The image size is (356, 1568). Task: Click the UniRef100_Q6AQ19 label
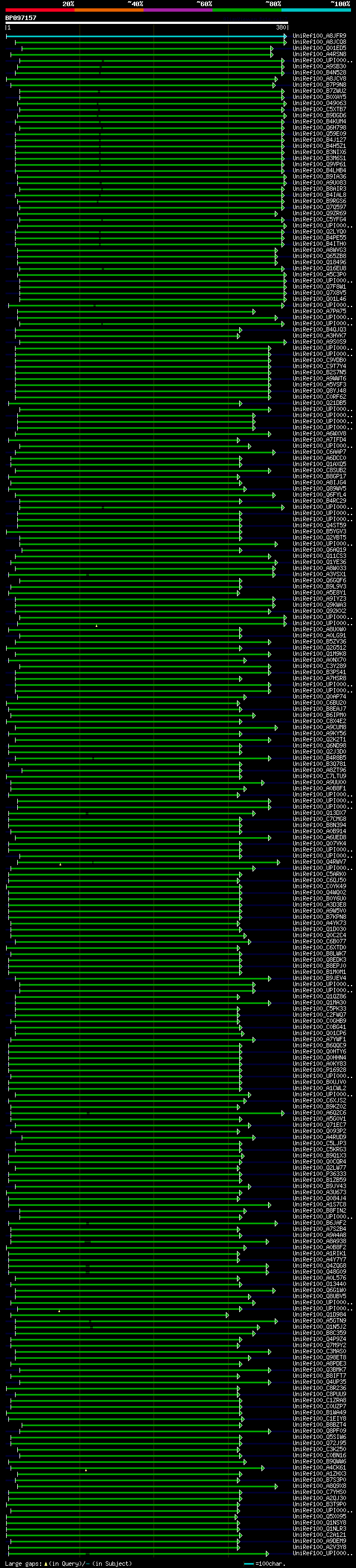tap(319, 550)
